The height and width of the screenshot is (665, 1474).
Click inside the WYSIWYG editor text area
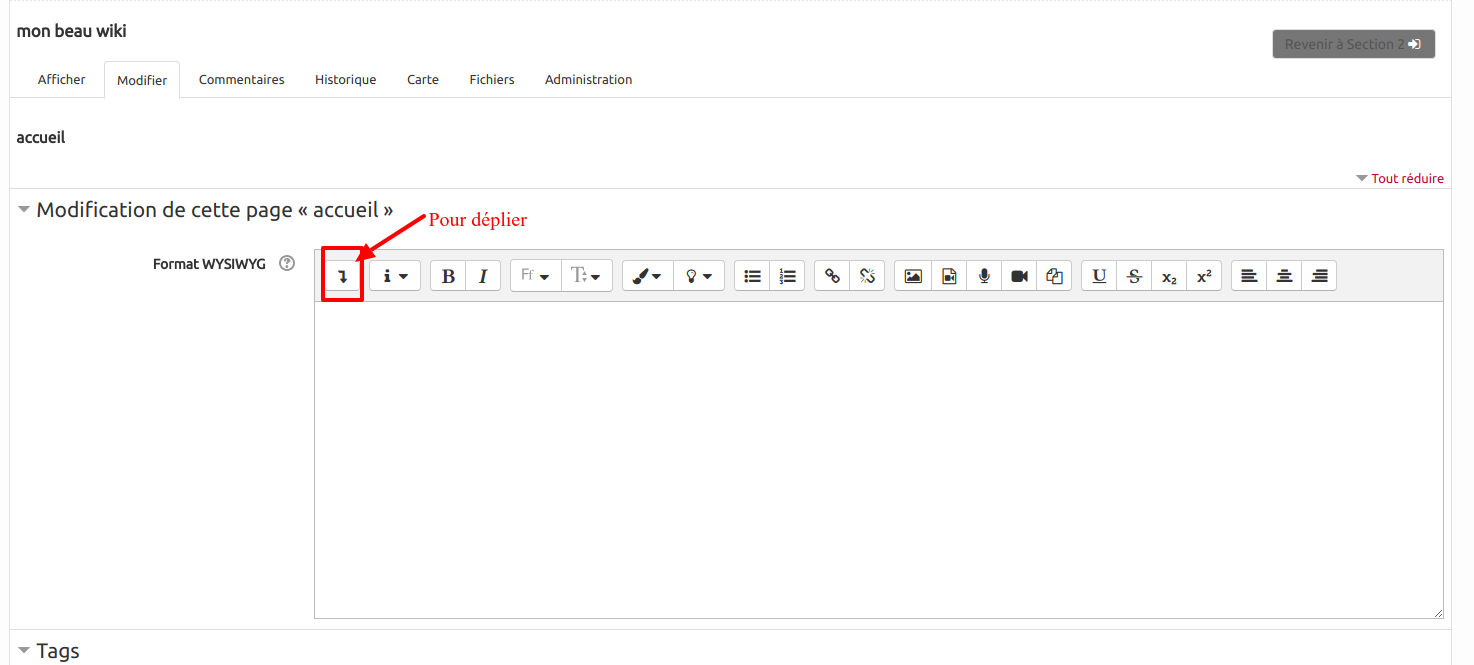[x=878, y=460]
